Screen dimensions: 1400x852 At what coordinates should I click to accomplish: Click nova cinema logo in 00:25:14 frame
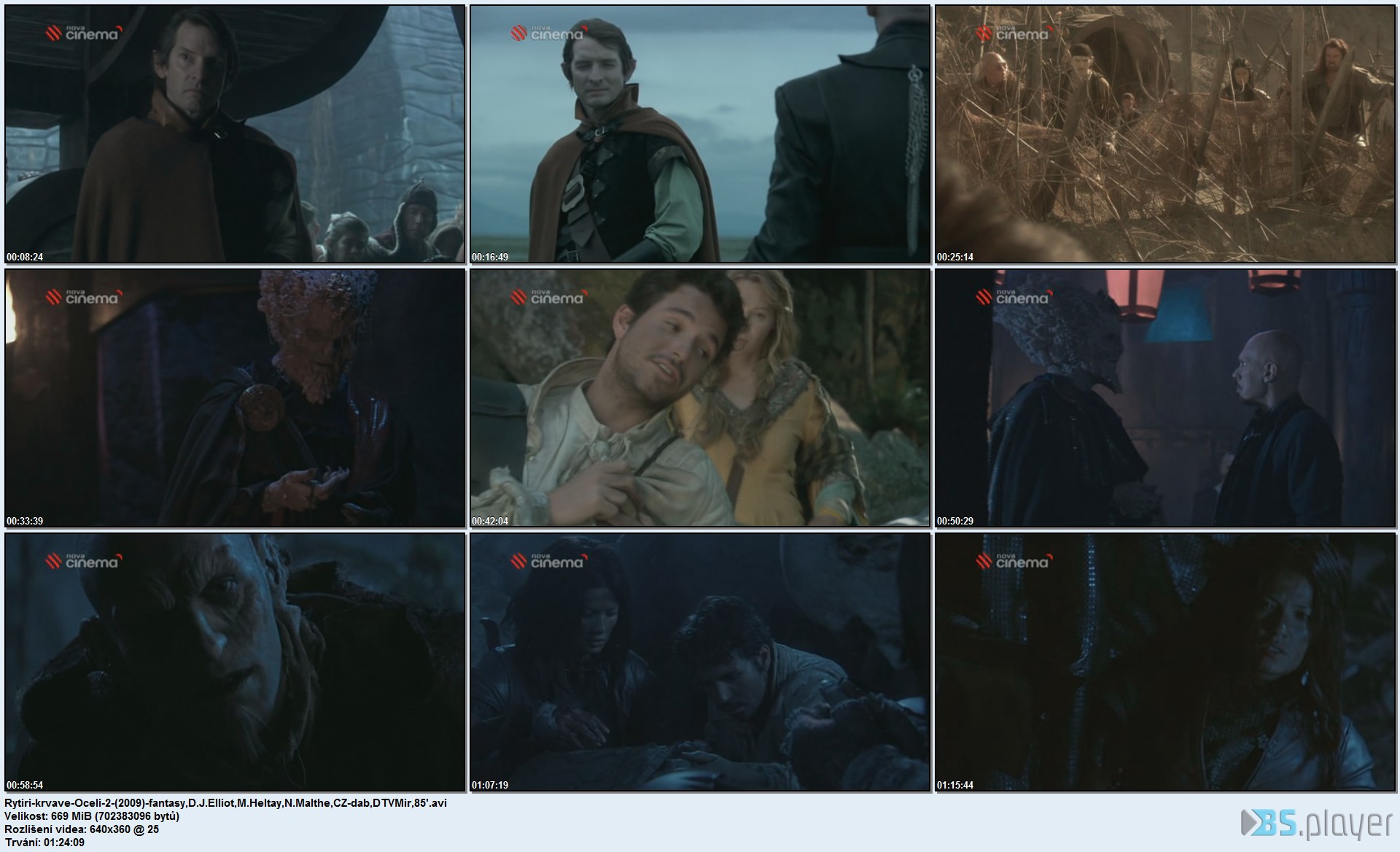click(x=1013, y=33)
